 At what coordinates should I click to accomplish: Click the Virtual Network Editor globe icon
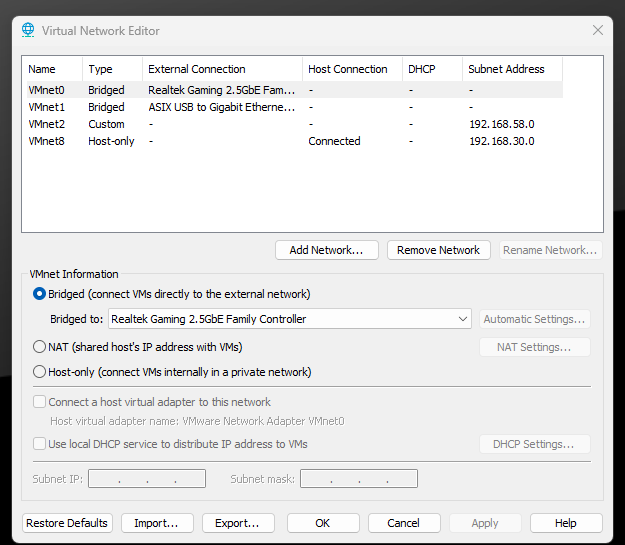(28, 30)
